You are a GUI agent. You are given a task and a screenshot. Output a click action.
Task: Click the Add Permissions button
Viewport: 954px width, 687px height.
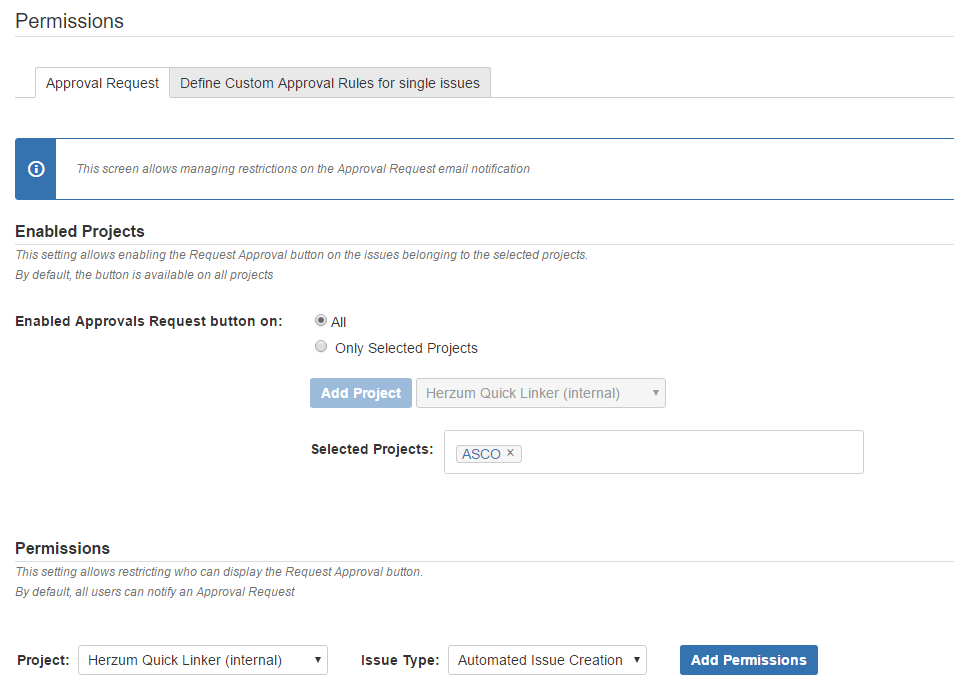pos(748,660)
